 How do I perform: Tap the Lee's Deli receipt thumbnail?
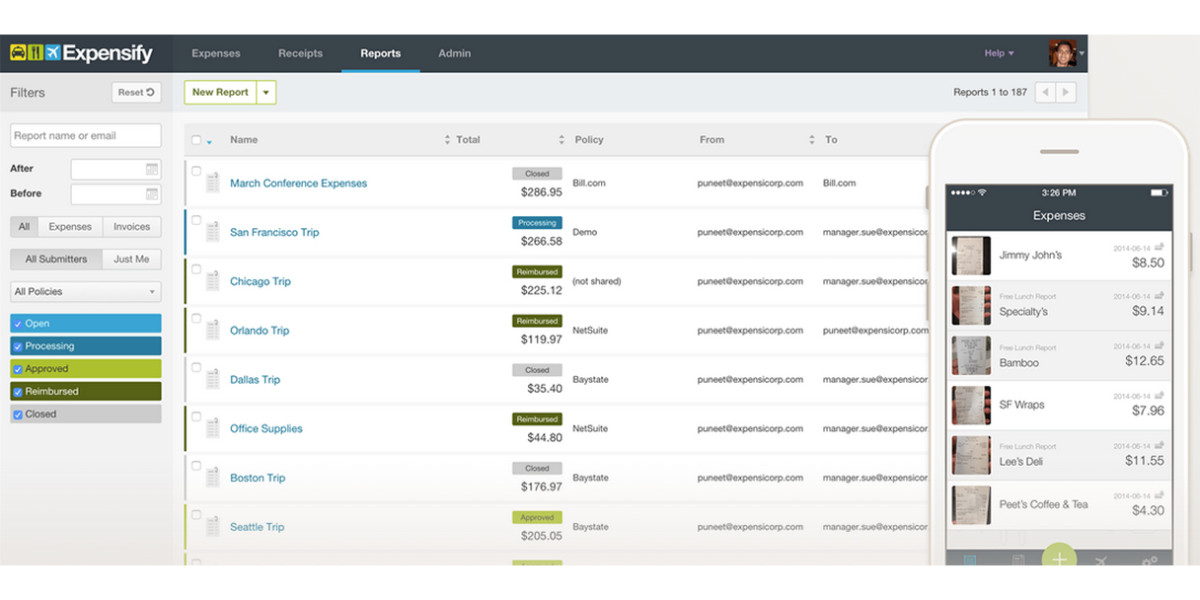click(x=971, y=455)
